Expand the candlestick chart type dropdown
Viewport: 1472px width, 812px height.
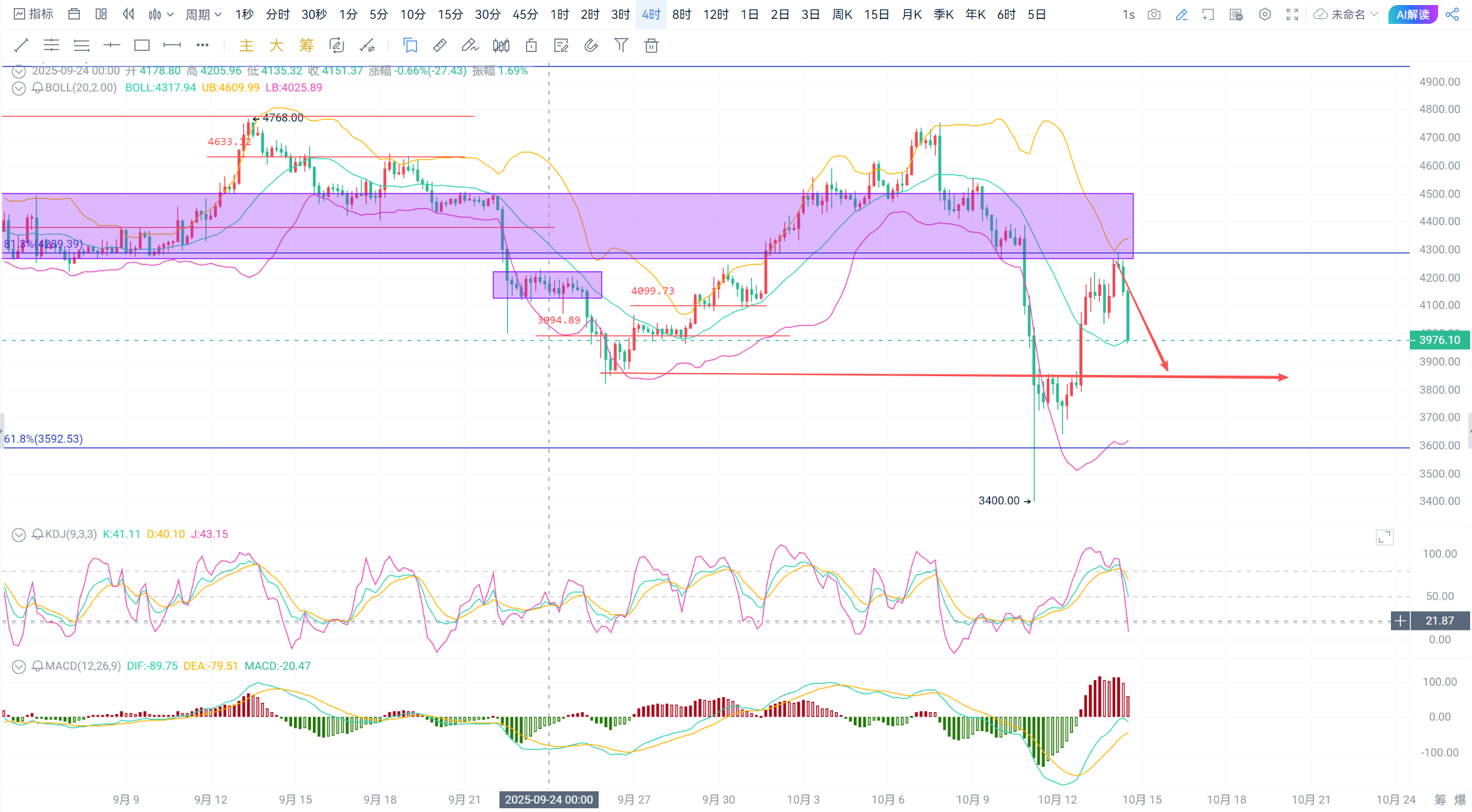point(161,14)
